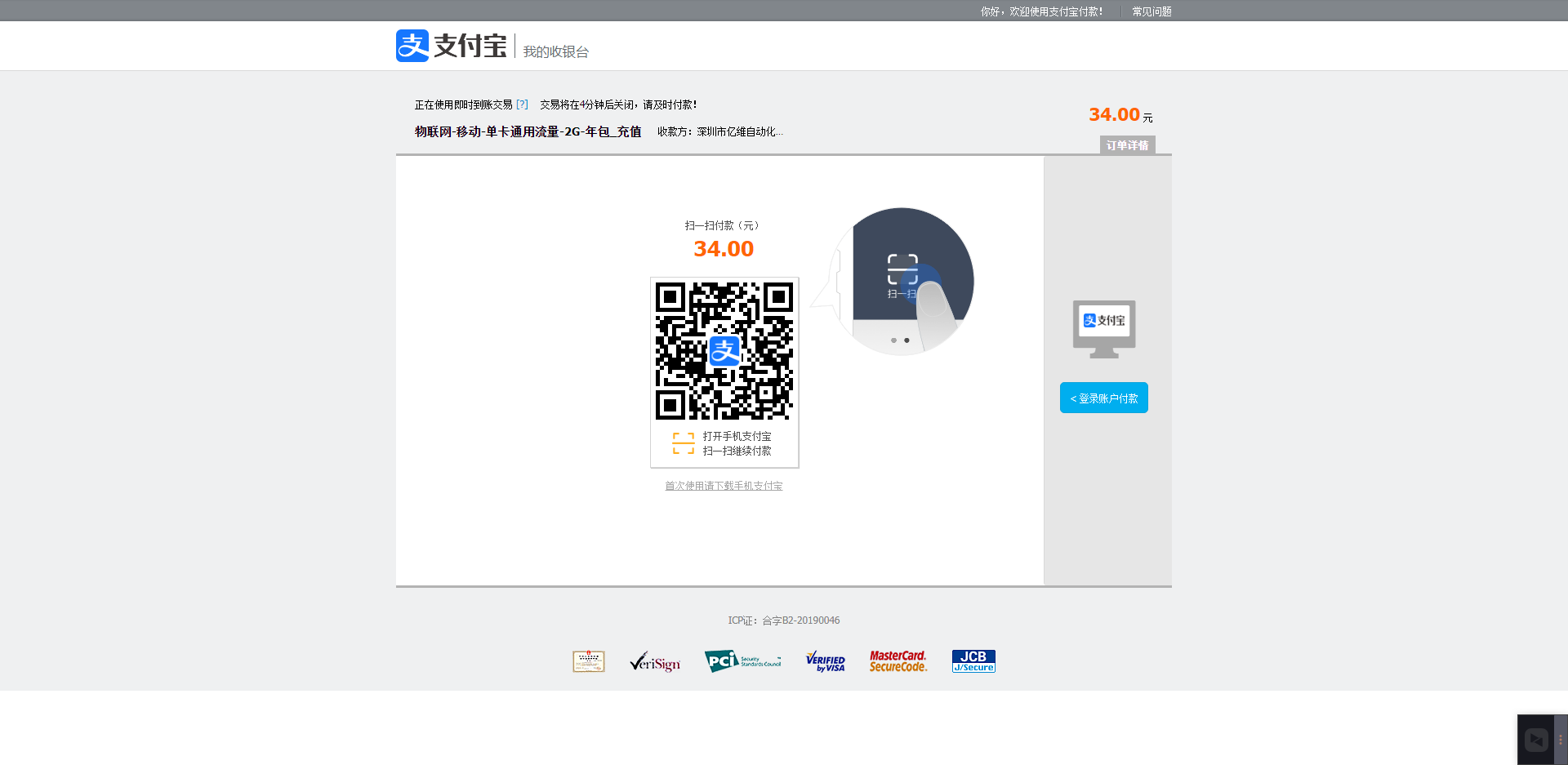Screen dimensions: 1568x765
Task: Click the phone scan illustration circle
Action: [902, 281]
